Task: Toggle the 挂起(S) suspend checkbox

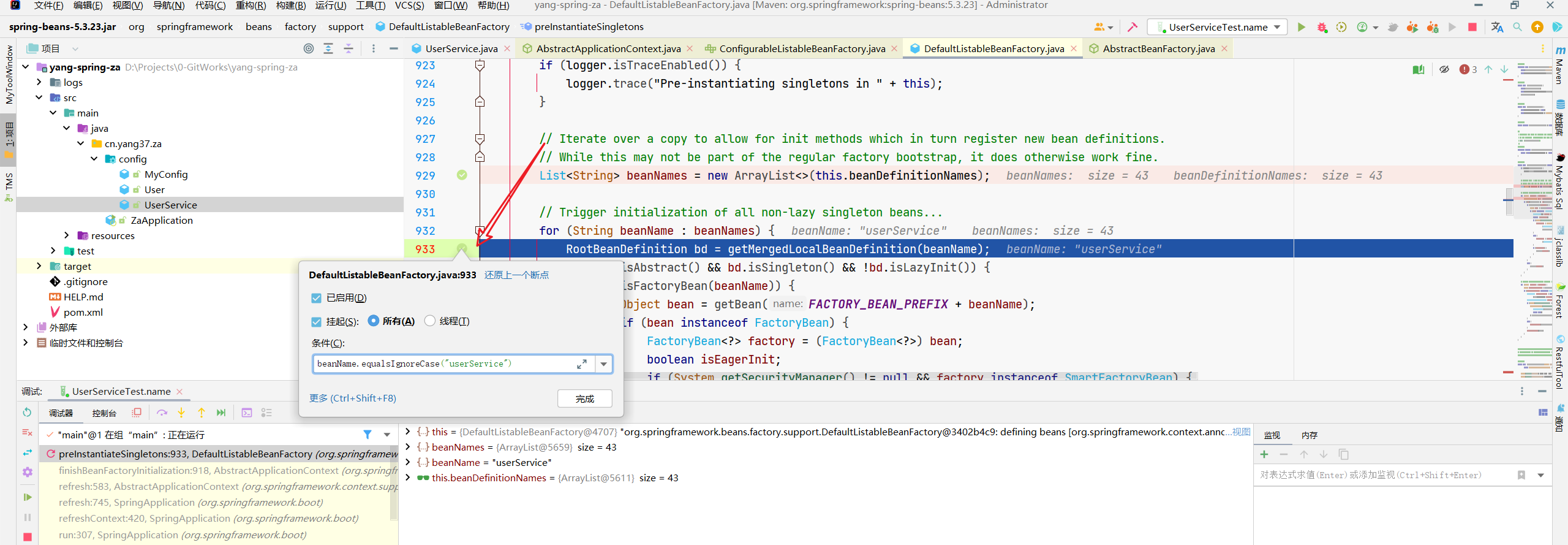Action: pos(316,322)
